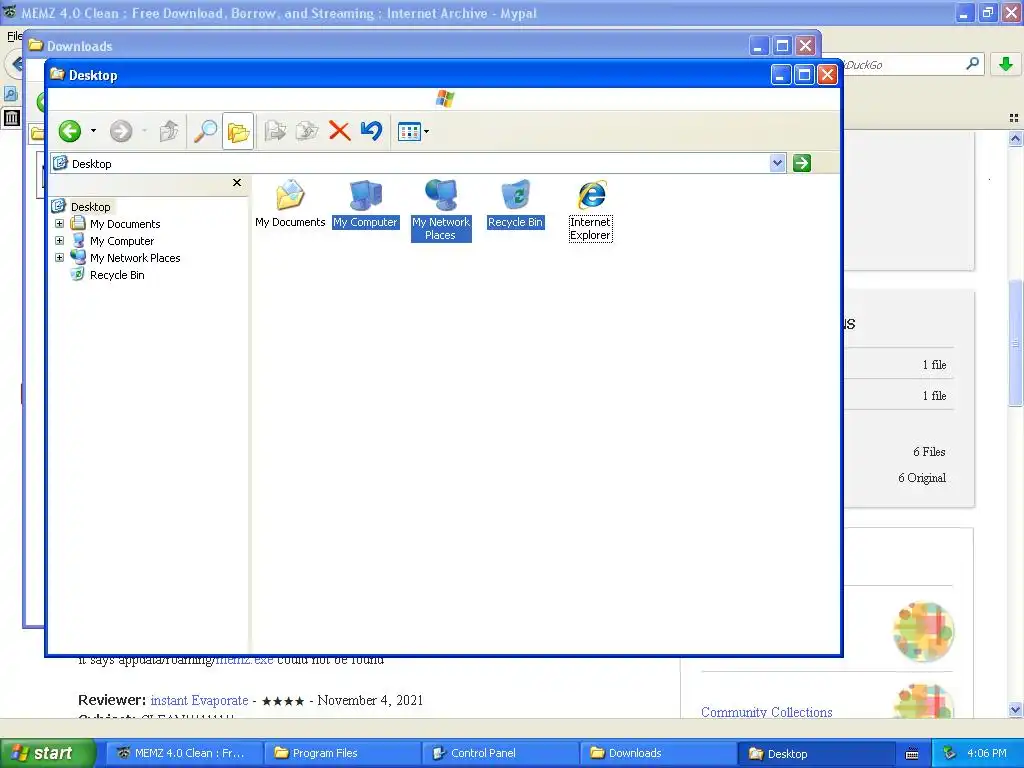This screenshot has width=1024, height=768.
Task: Click the Move To toolbar icon
Action: click(x=275, y=131)
